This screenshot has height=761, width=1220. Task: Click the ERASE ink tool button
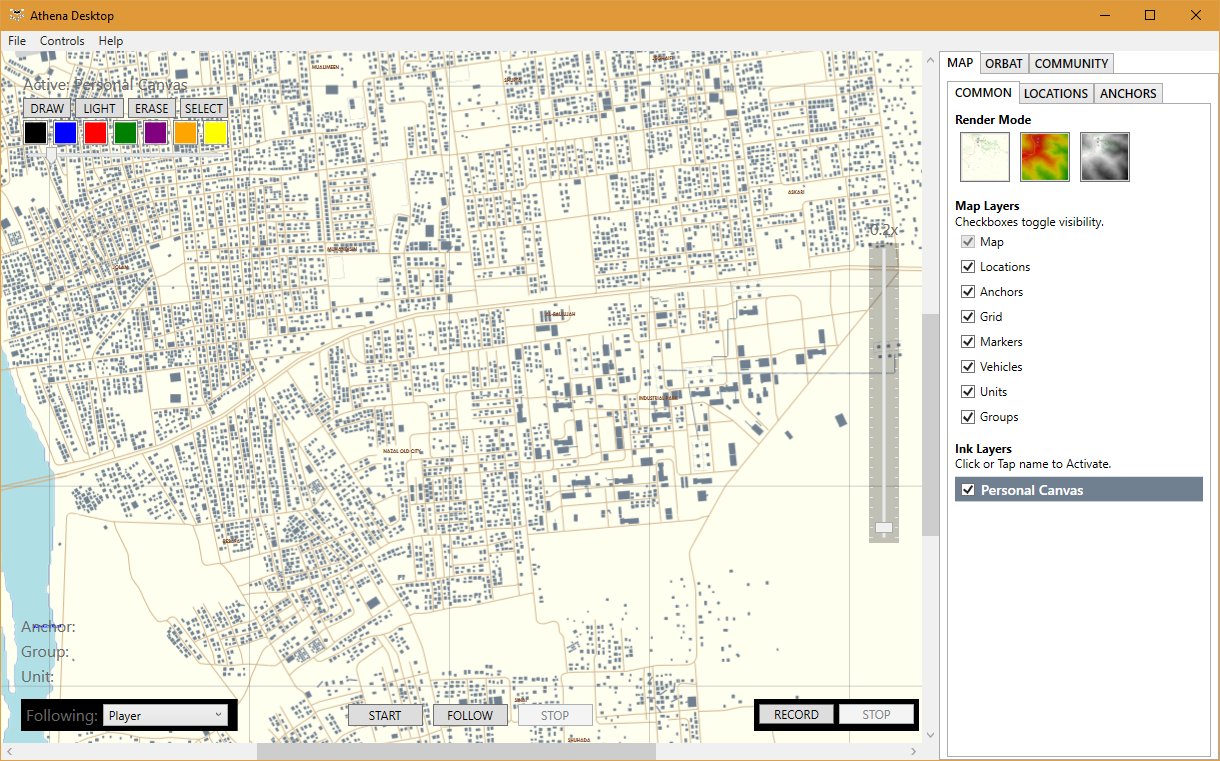[x=152, y=108]
